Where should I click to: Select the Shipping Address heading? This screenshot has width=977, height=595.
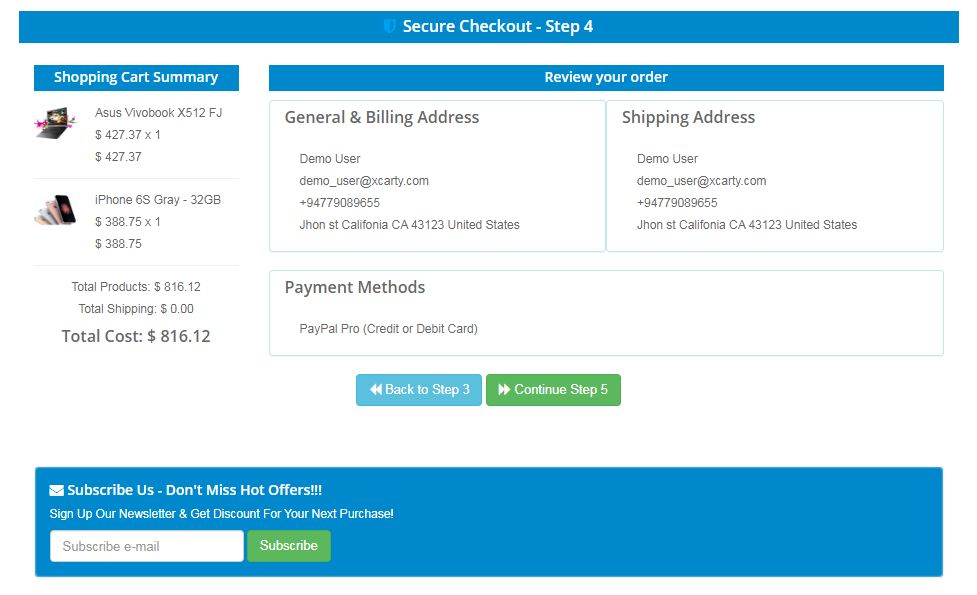(688, 117)
